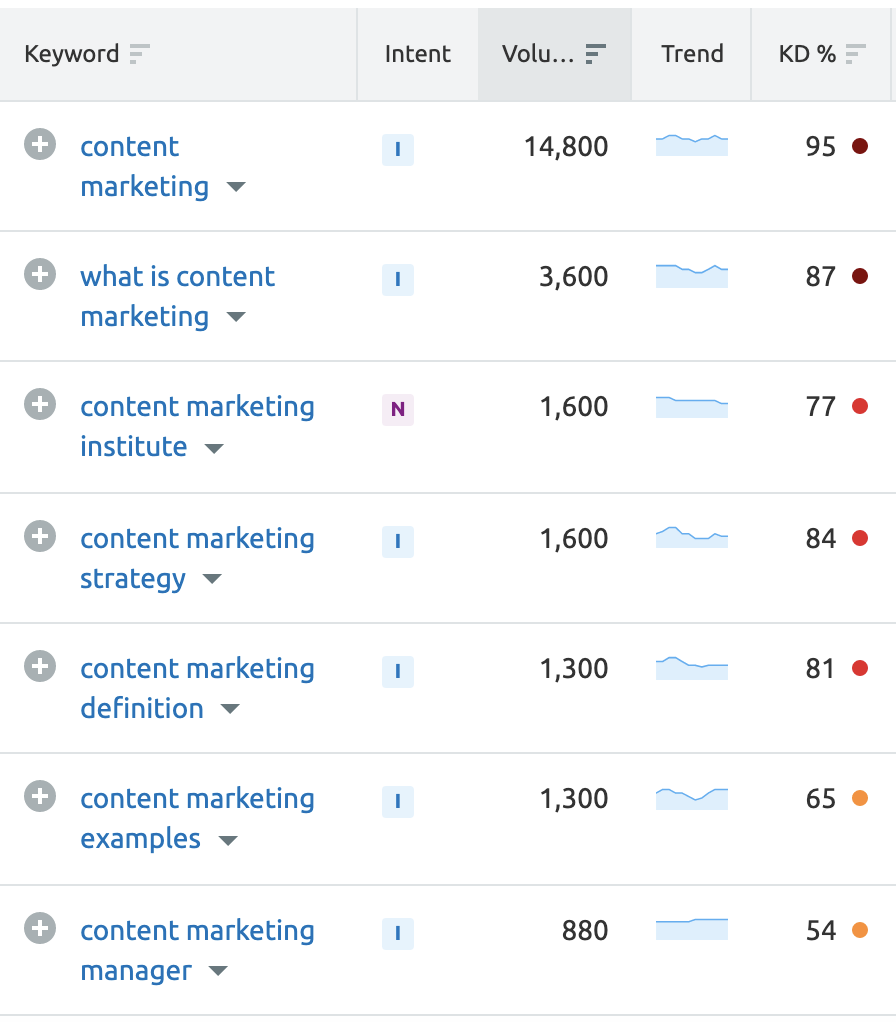Open 'content marketing definition' keyword link
The height and width of the screenshot is (1022, 896).
pos(197,688)
